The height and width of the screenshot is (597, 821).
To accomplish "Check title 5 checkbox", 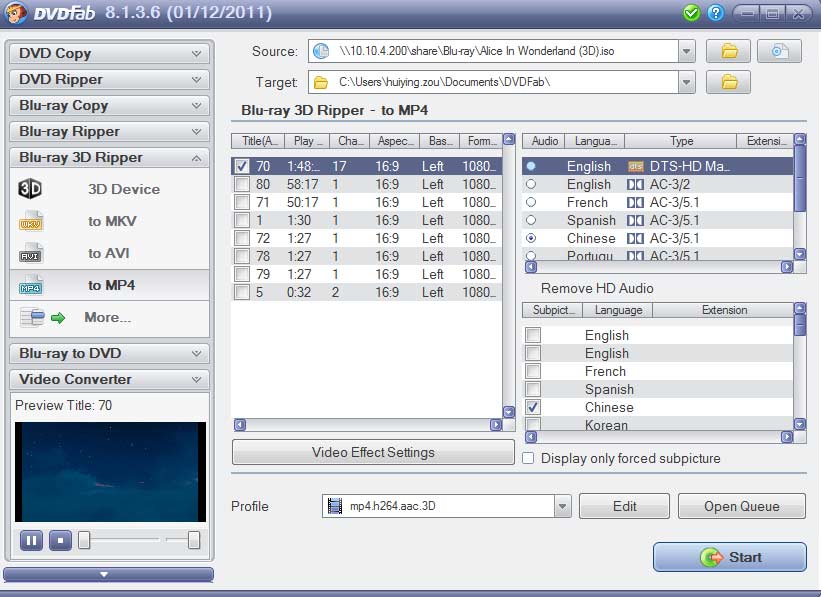I will [241, 292].
